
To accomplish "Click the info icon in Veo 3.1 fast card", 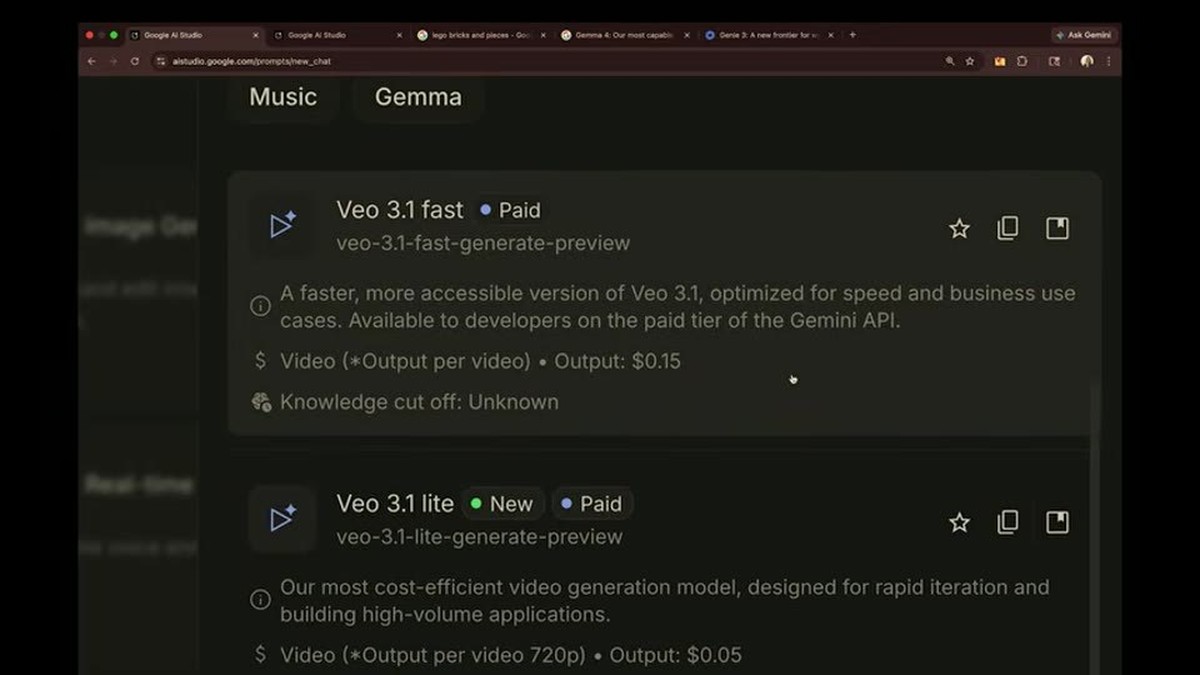I will [260, 306].
